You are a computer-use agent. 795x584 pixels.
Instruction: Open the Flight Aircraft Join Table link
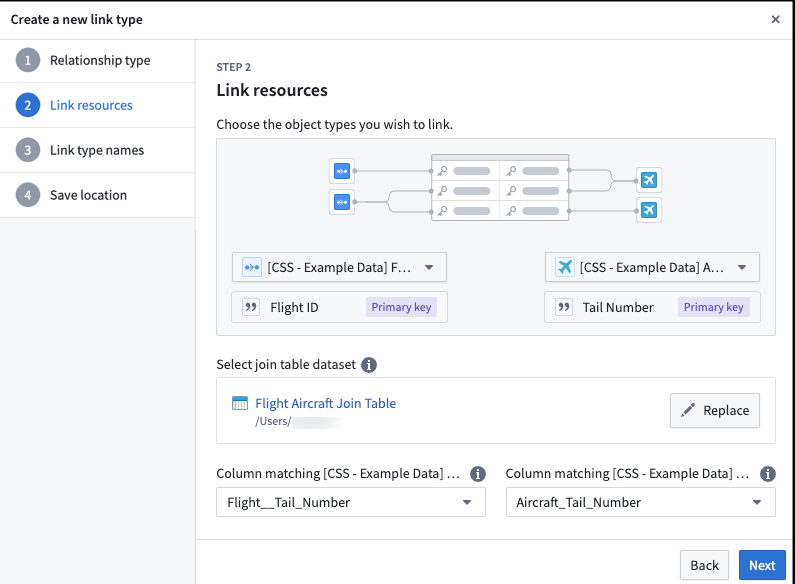[326, 403]
